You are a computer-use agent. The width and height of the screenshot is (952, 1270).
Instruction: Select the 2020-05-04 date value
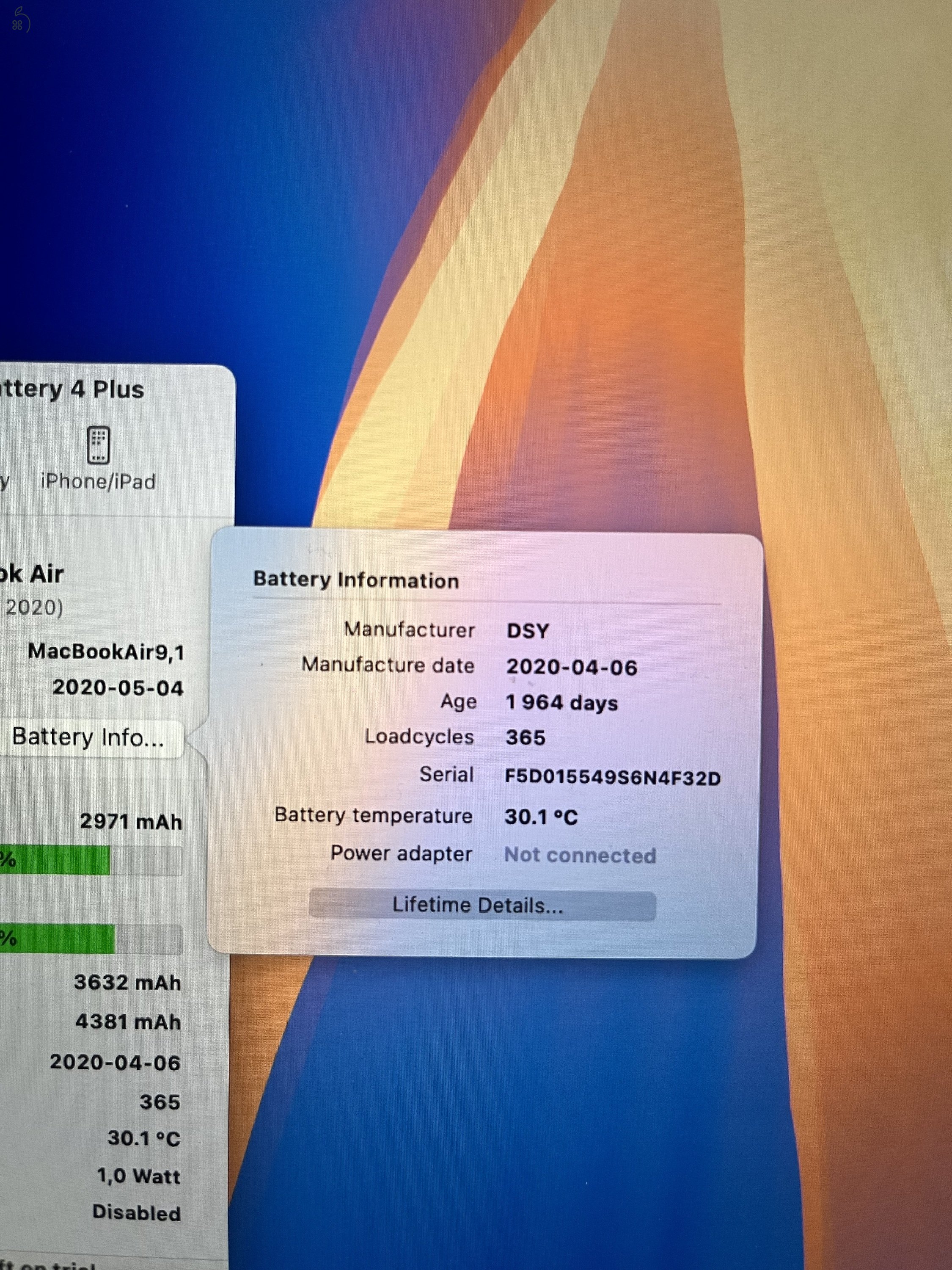click(118, 688)
